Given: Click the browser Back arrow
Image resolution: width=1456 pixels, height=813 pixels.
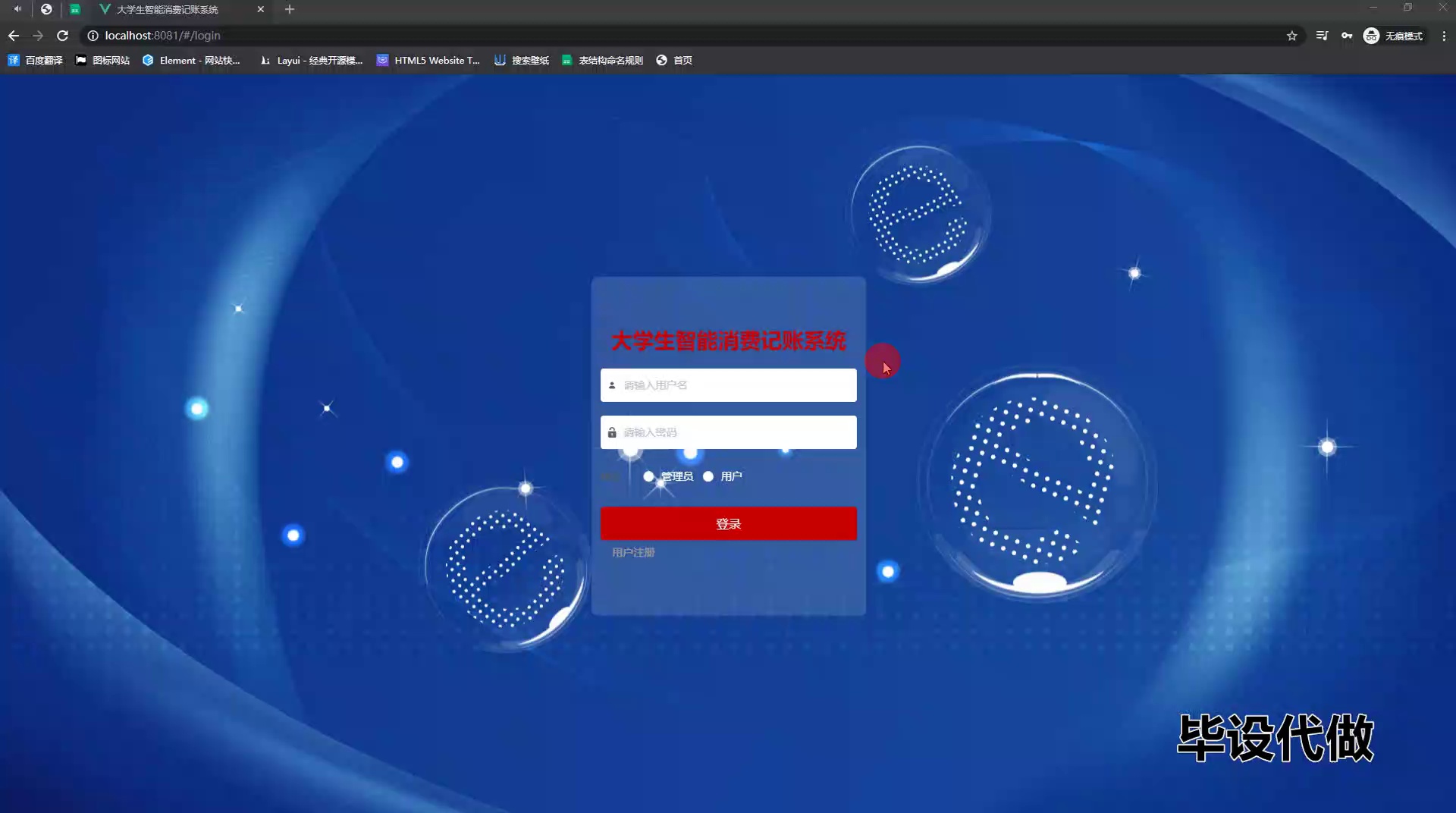Looking at the screenshot, I should coord(14,36).
